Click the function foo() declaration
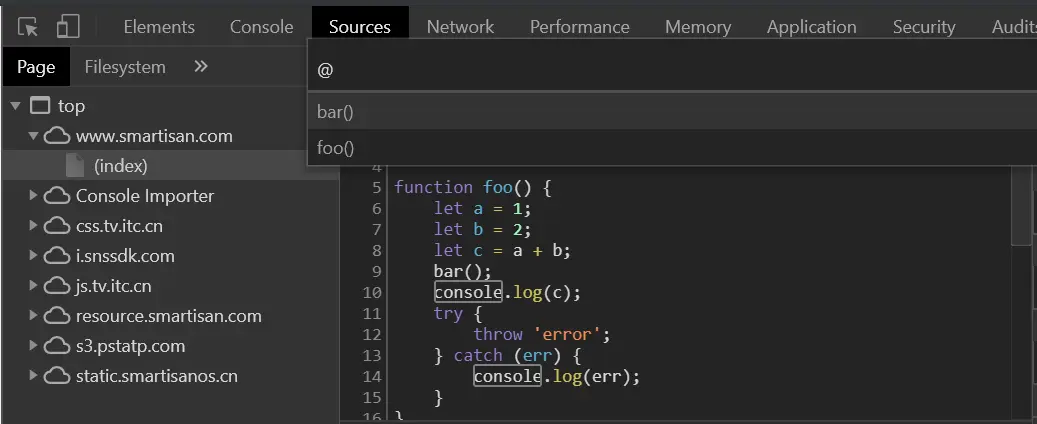 point(473,188)
